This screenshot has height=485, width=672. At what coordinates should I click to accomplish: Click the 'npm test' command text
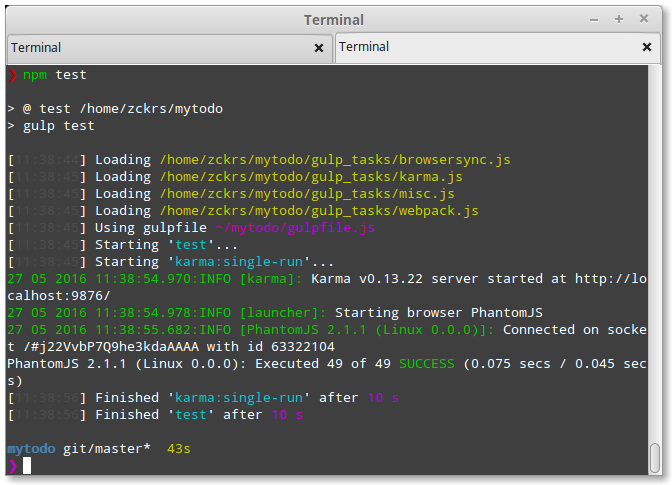point(55,74)
